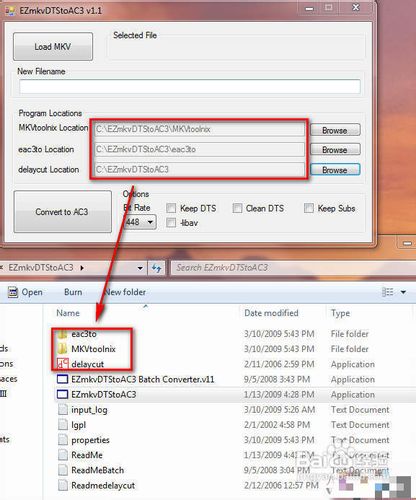Click the ReadMeBatch file name
Image resolution: width=416 pixels, height=500 pixels.
point(98,470)
